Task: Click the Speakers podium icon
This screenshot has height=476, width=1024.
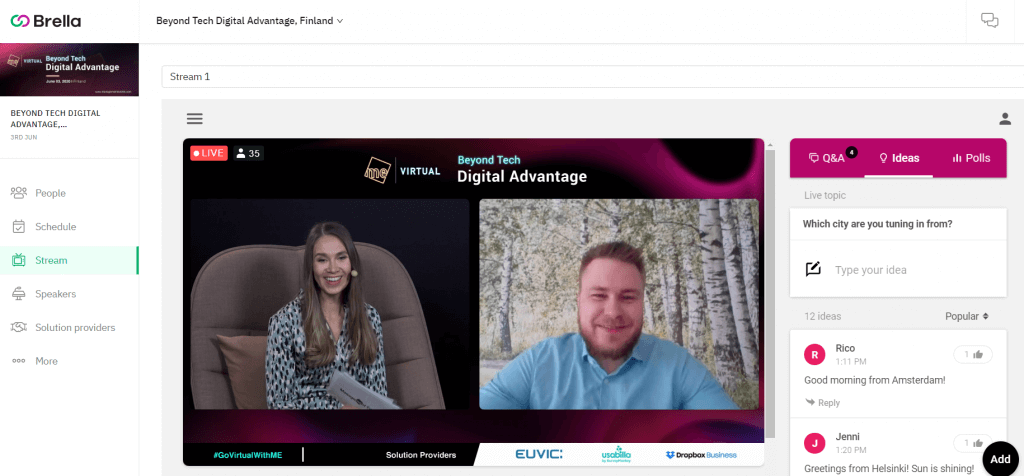Action: click(x=19, y=294)
